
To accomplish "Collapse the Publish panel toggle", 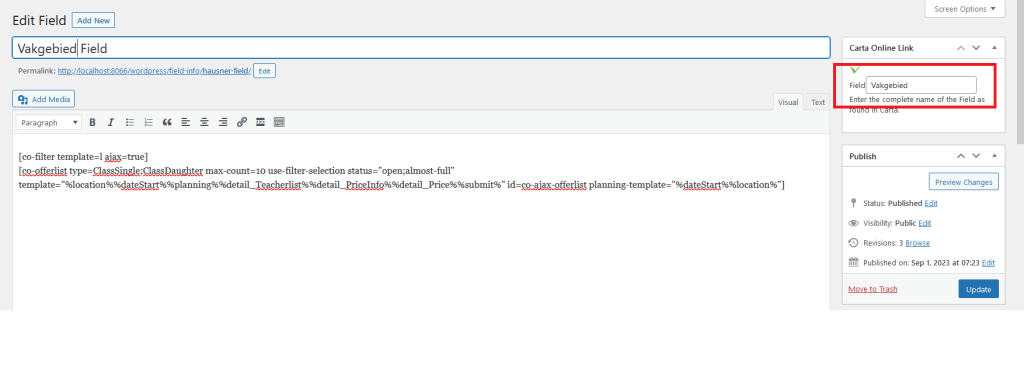I will click(994, 156).
